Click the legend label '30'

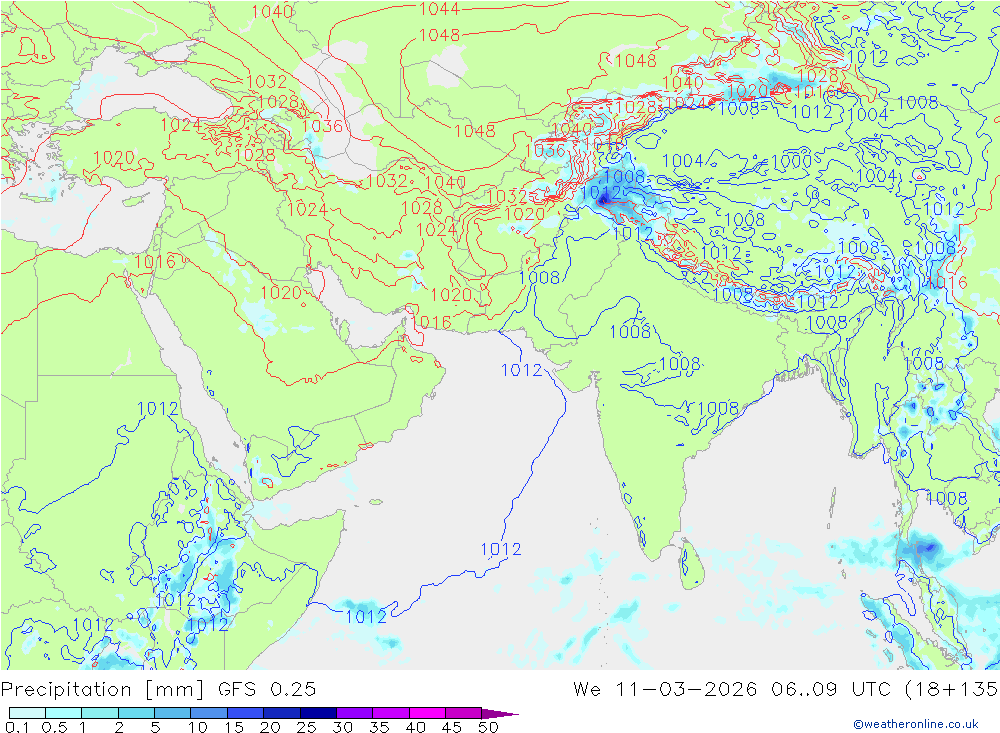[x=342, y=727]
